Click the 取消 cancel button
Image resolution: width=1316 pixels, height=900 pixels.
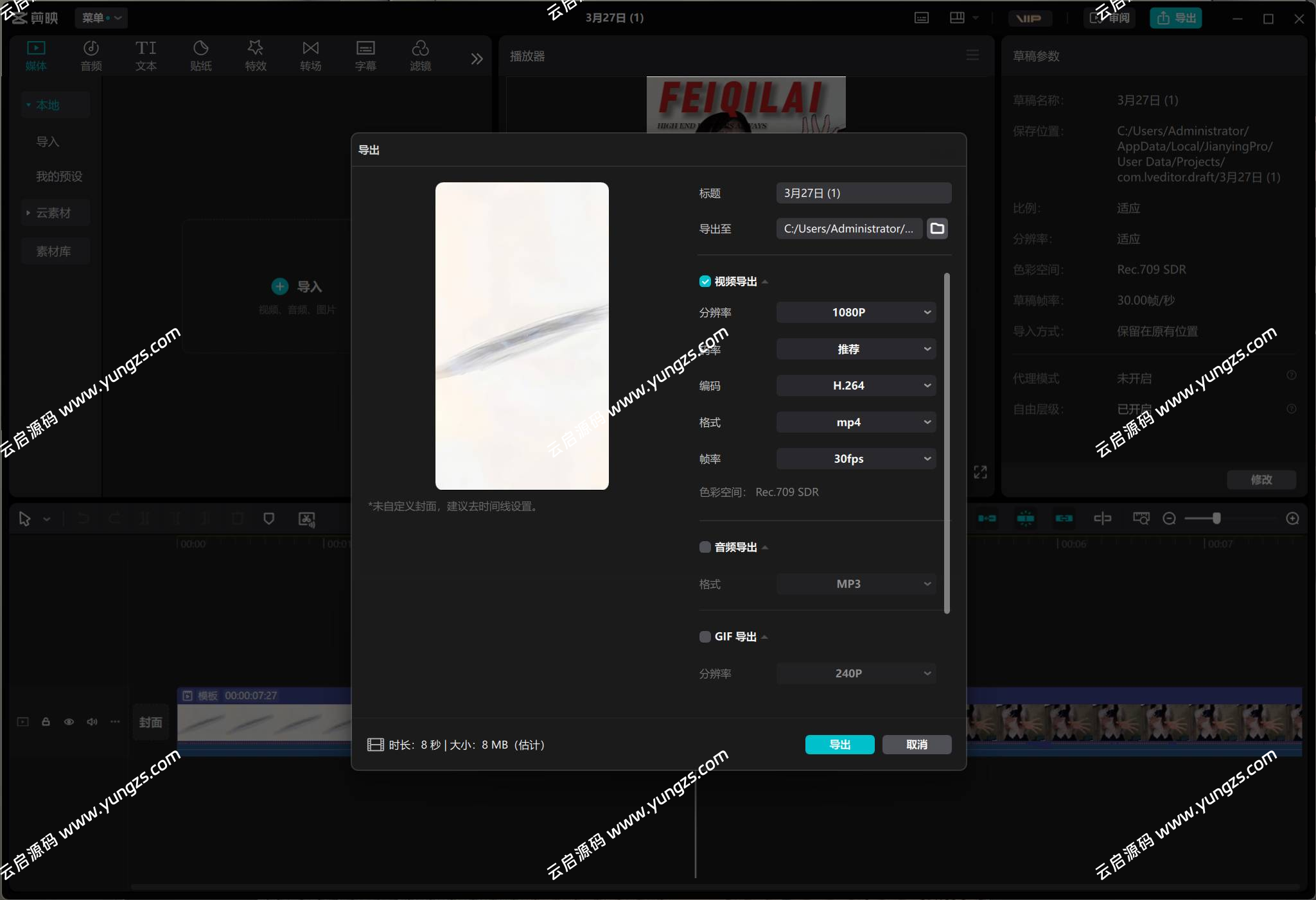tap(915, 745)
